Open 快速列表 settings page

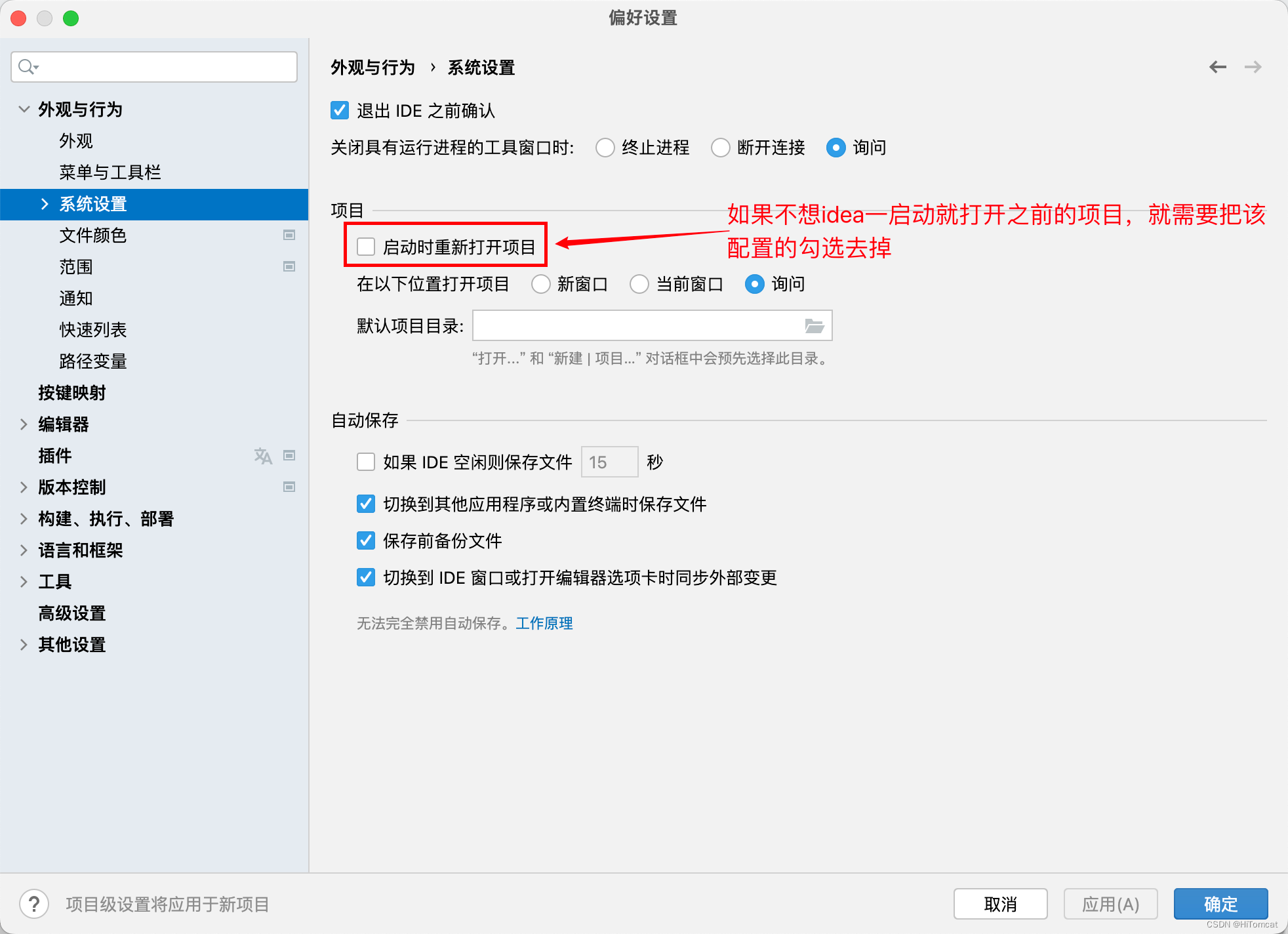pyautogui.click(x=93, y=330)
